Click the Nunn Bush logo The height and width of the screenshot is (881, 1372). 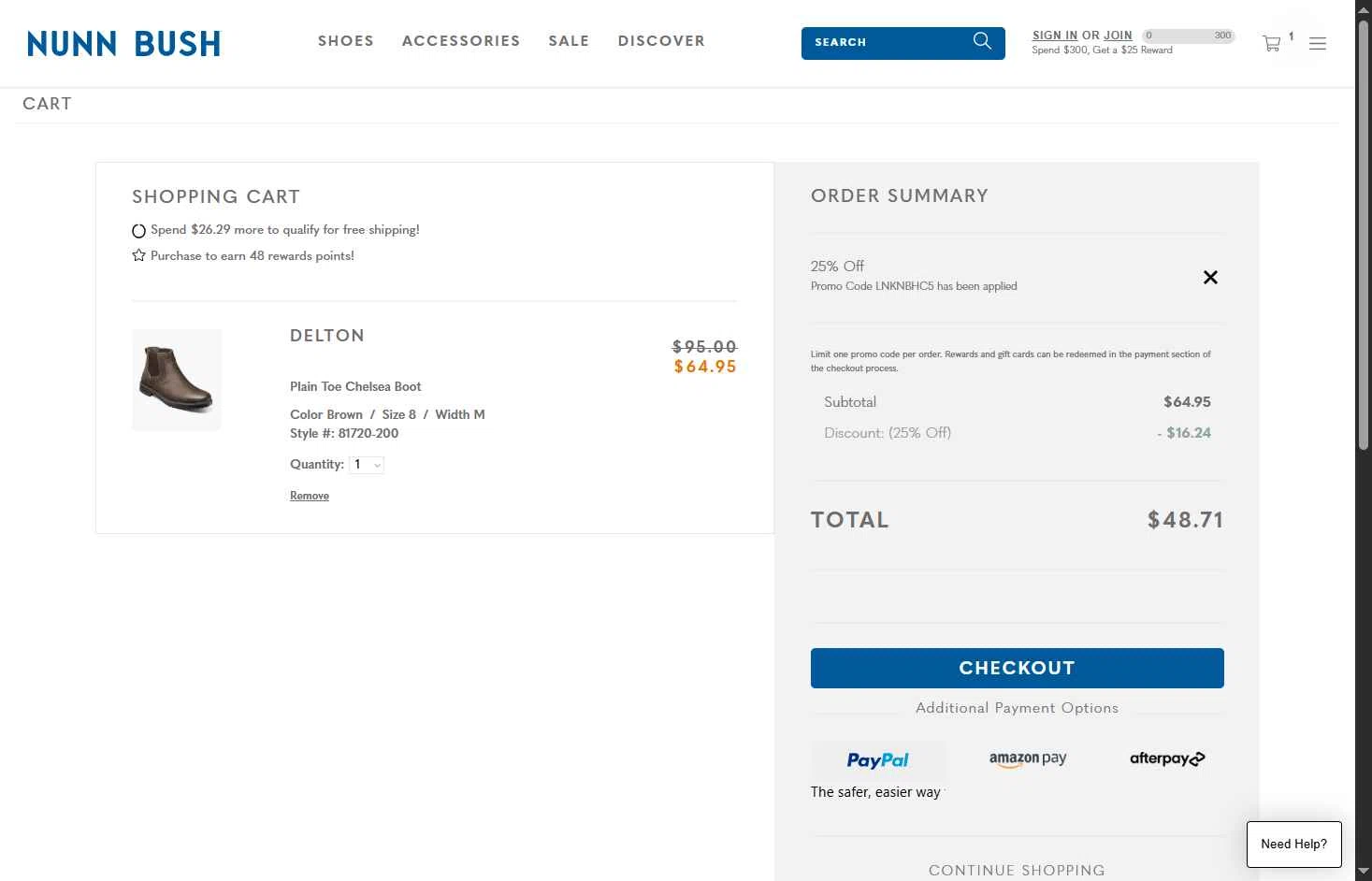coord(123,43)
